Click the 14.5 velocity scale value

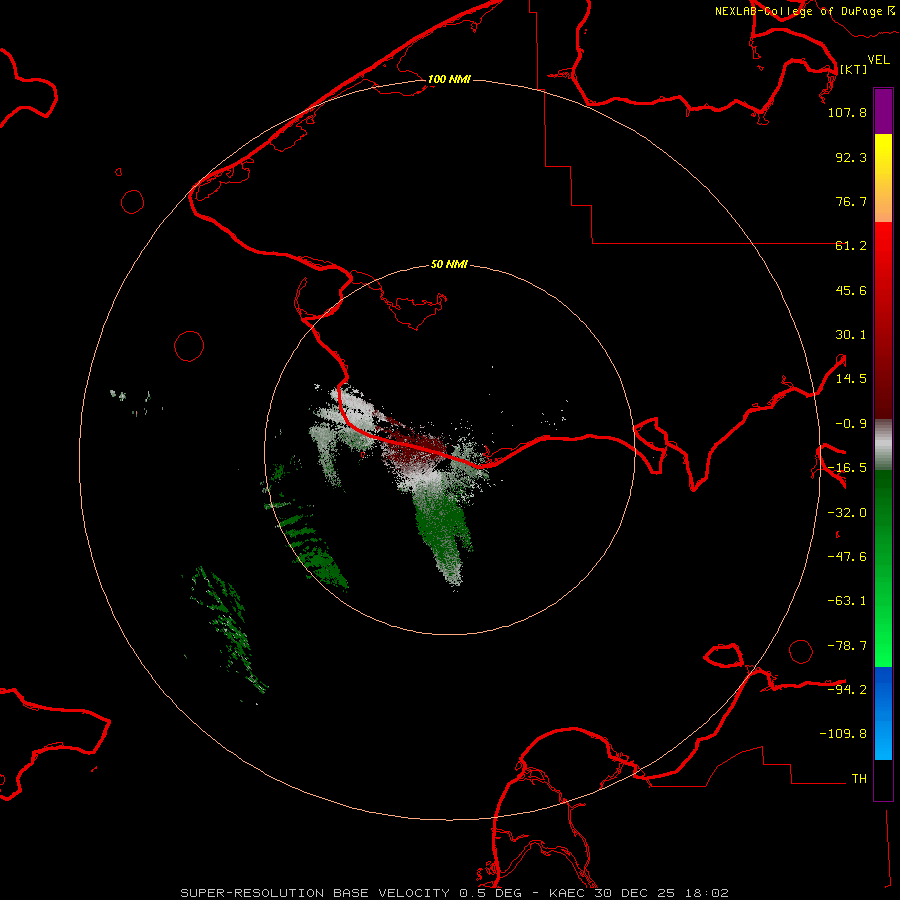851,379
